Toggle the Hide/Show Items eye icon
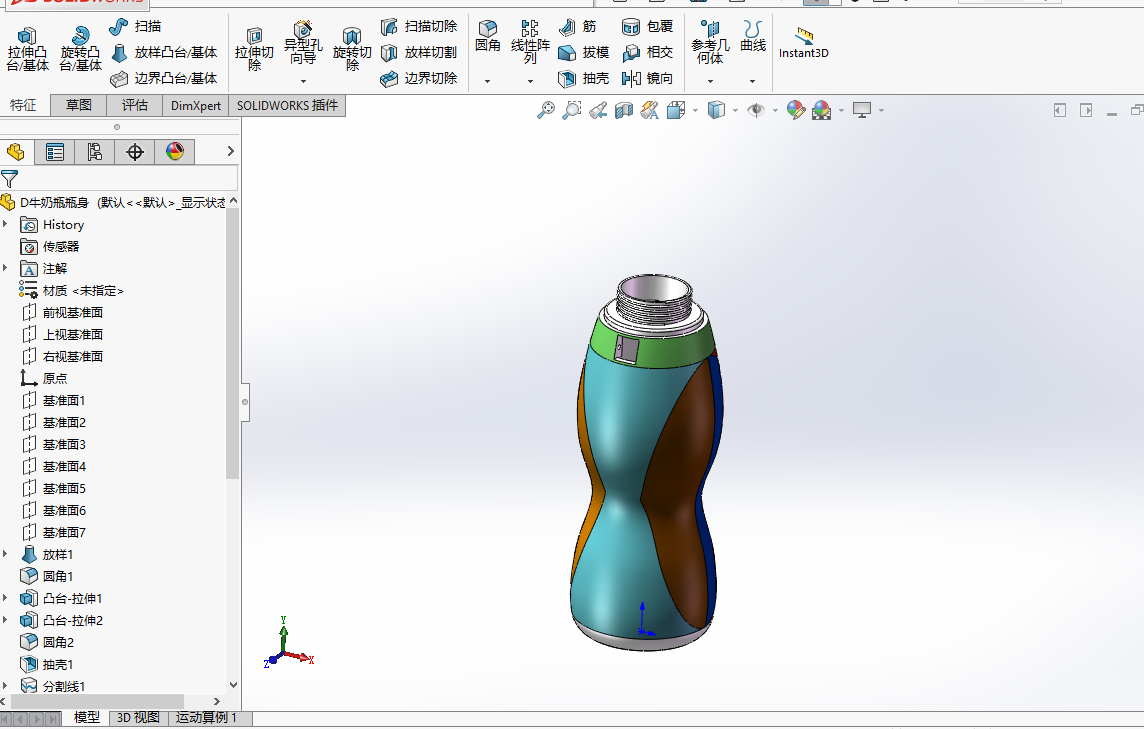 (756, 110)
